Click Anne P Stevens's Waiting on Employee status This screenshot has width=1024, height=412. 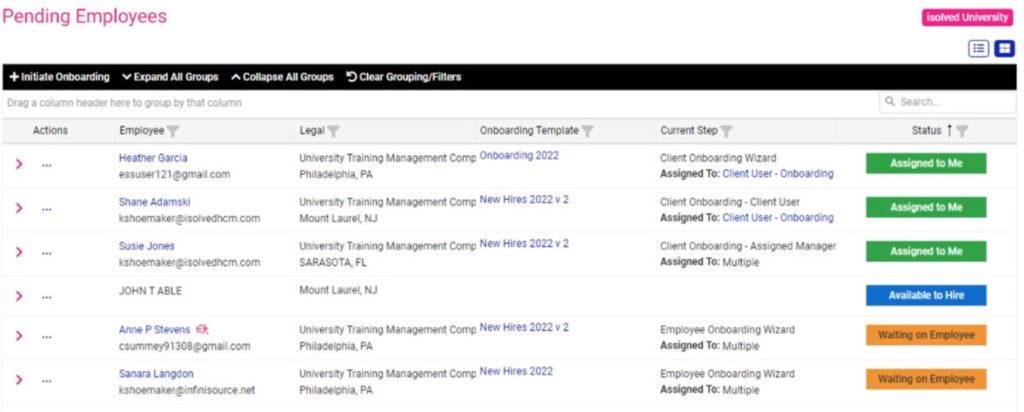926,335
